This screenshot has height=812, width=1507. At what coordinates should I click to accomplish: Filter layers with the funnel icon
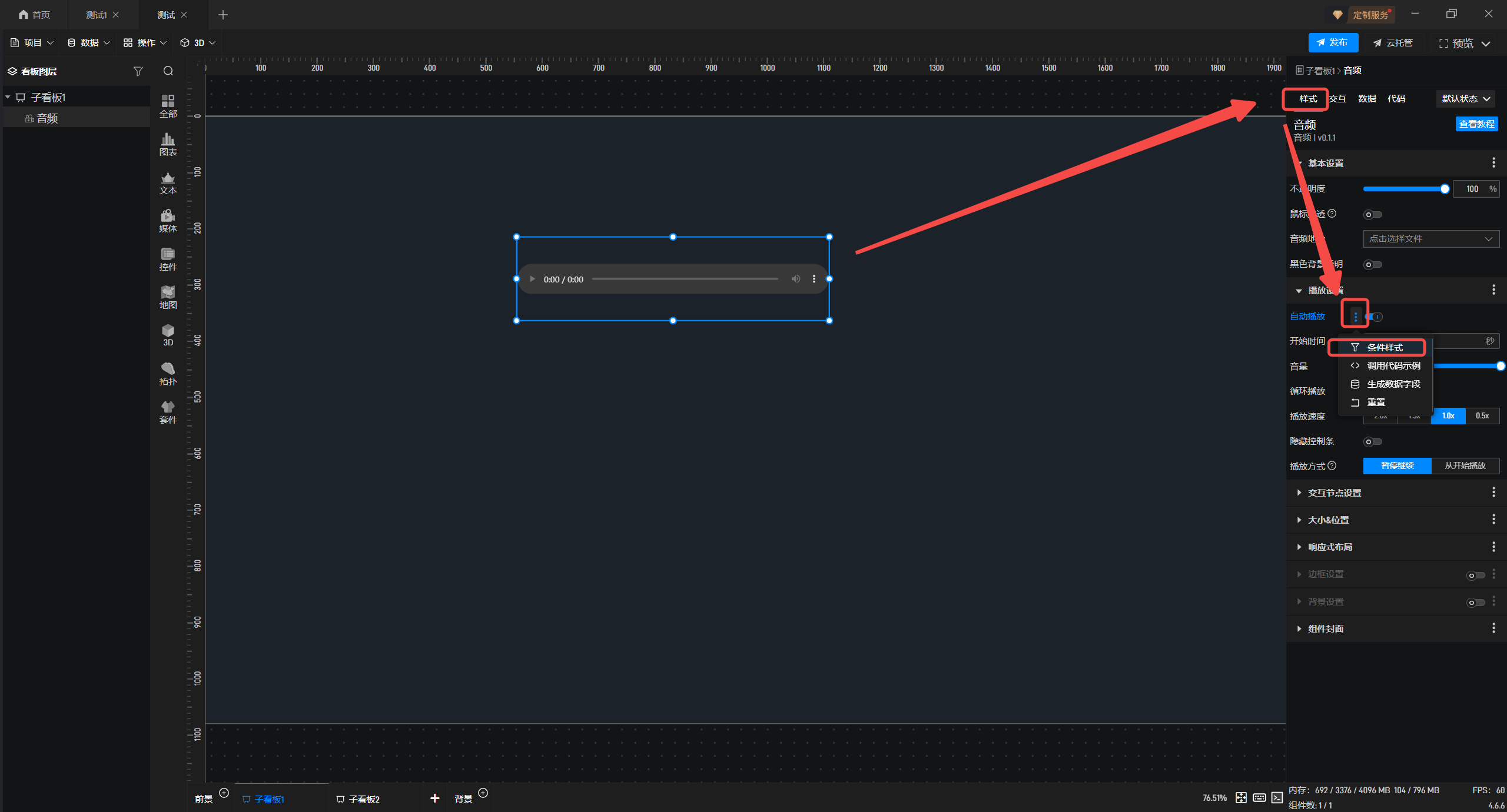click(138, 71)
